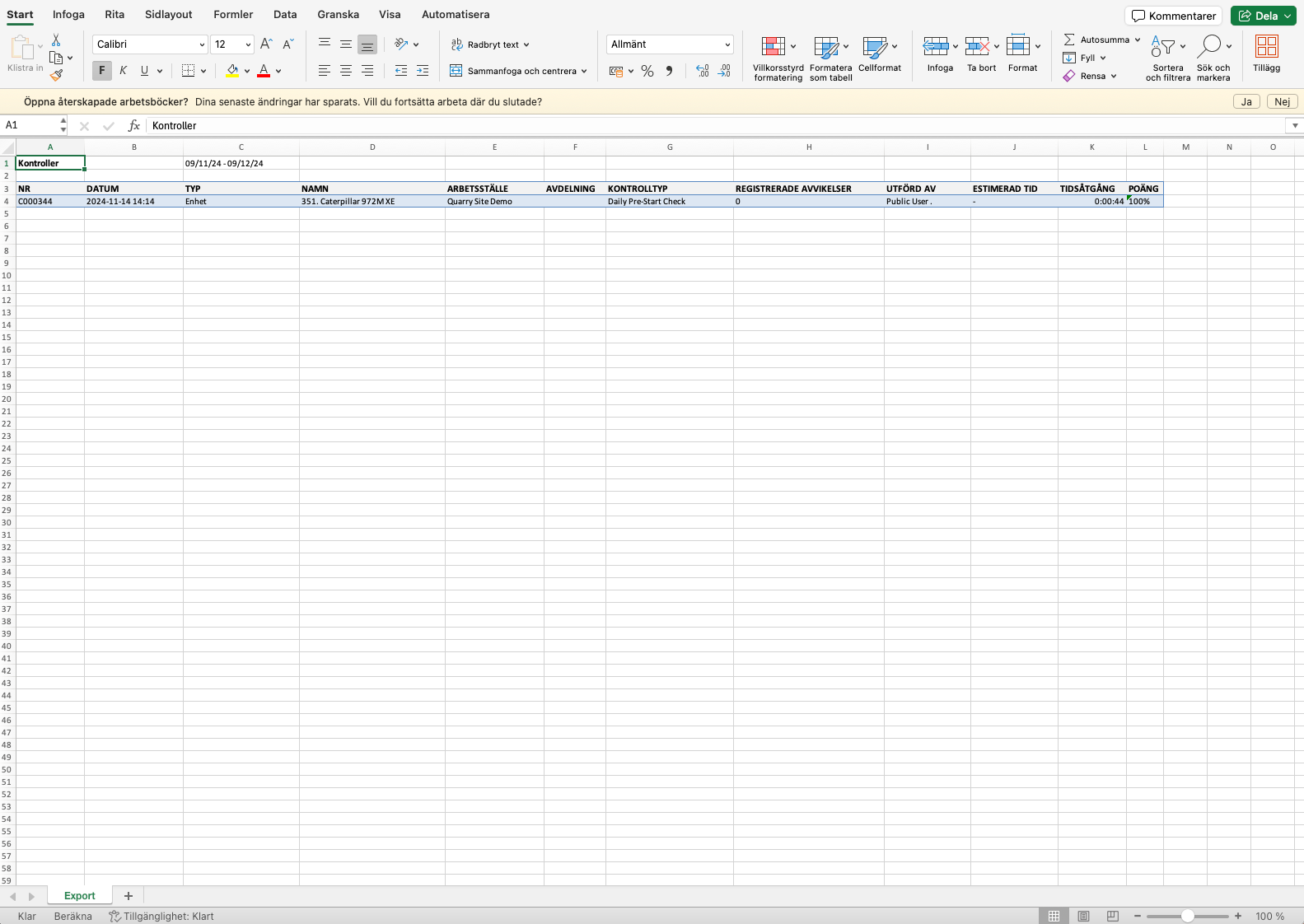Click the increase indent icon
This screenshot has width=1304, height=924.
(x=423, y=71)
